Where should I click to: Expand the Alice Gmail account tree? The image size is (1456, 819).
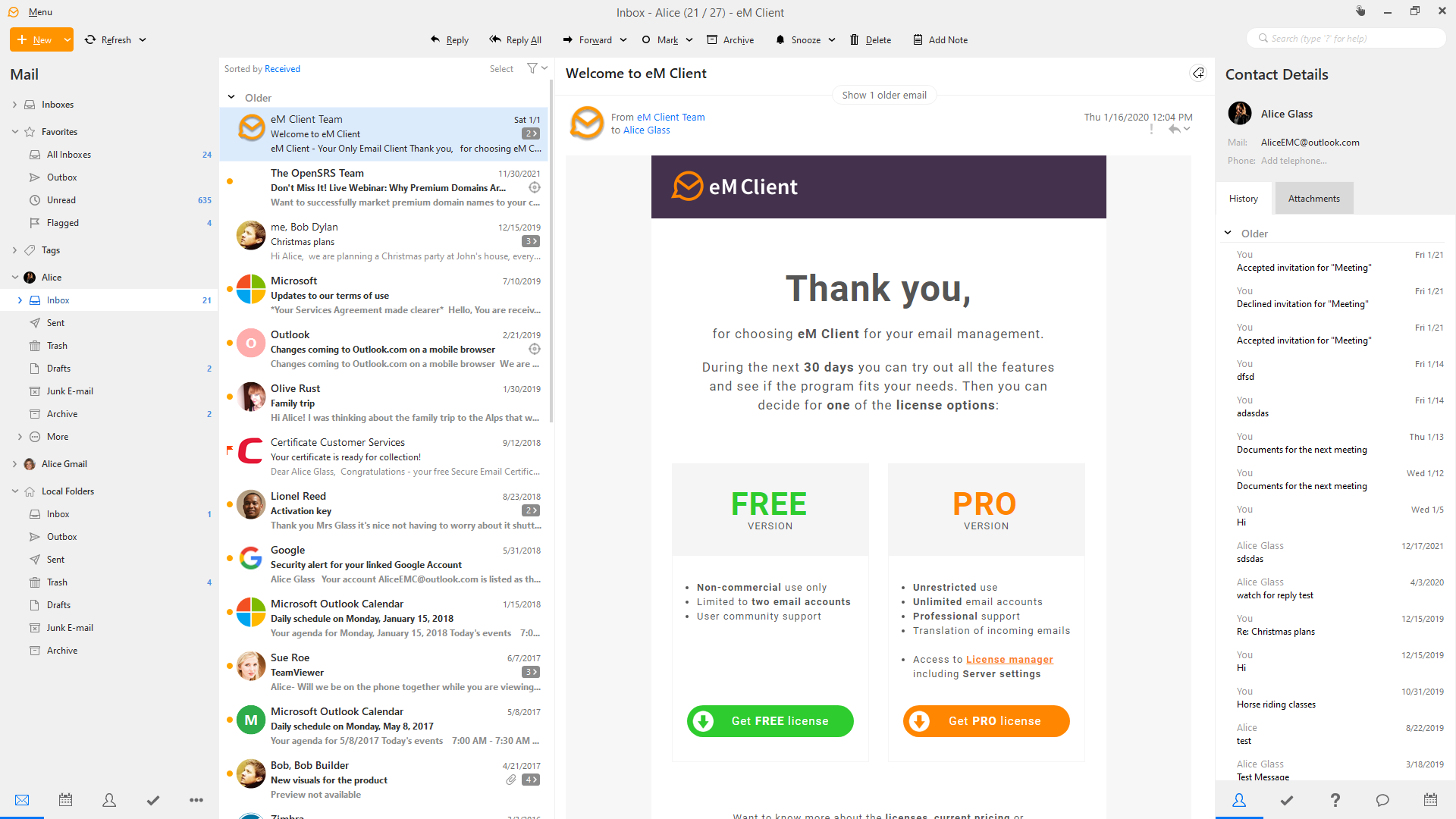pyautogui.click(x=14, y=464)
